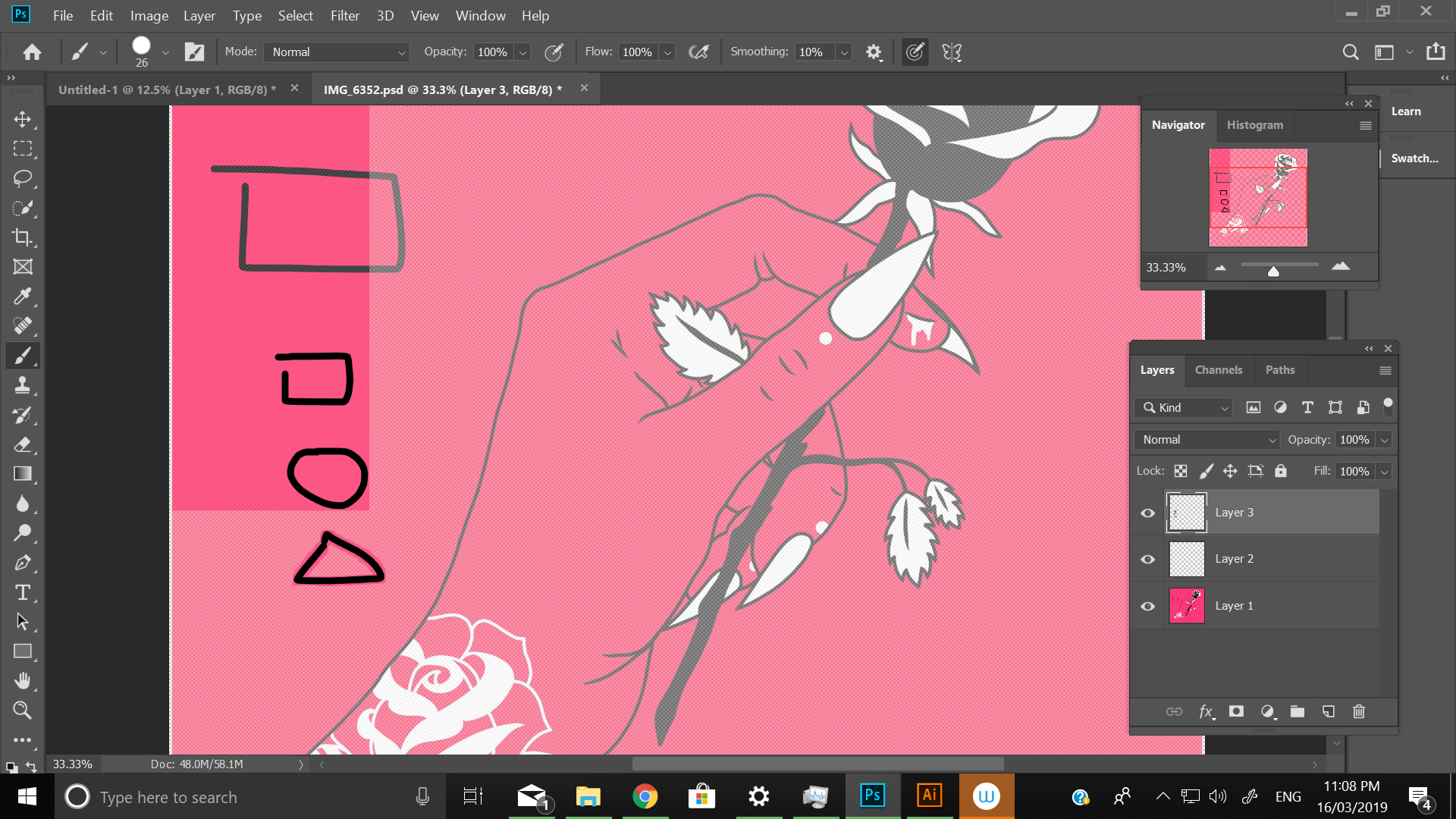Select the Eyedropper tool
The height and width of the screenshot is (819, 1456).
(23, 297)
